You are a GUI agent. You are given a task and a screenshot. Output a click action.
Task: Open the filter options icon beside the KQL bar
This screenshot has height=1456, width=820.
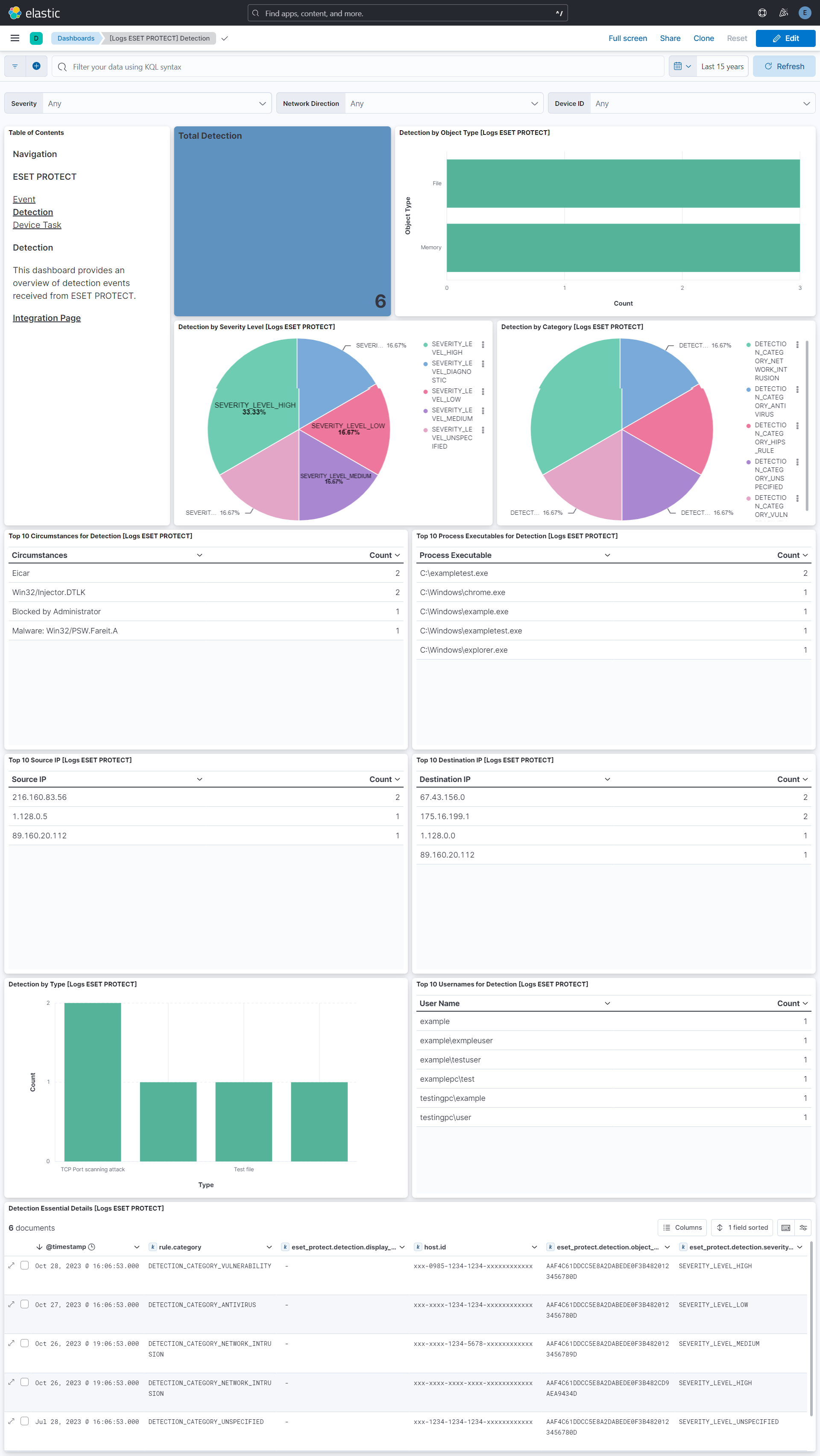pyautogui.click(x=15, y=66)
